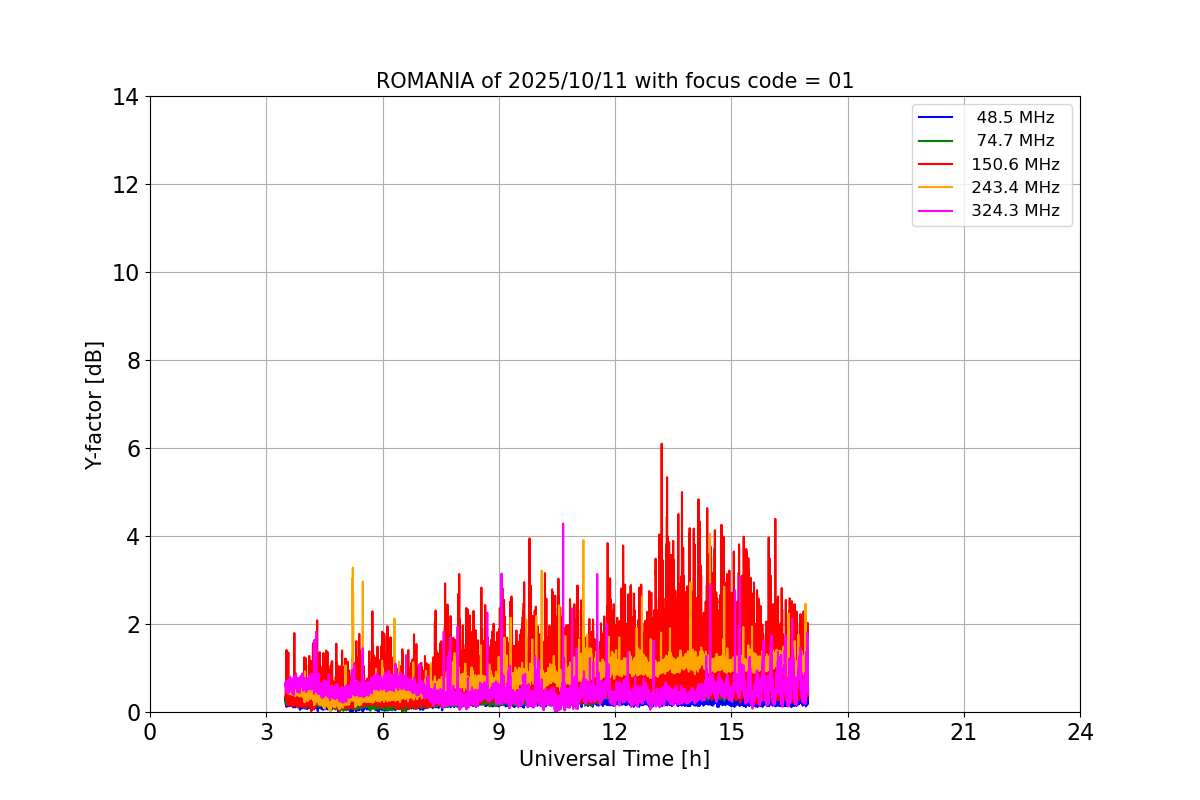Select the 48.5 MHz legend label

[1015, 118]
